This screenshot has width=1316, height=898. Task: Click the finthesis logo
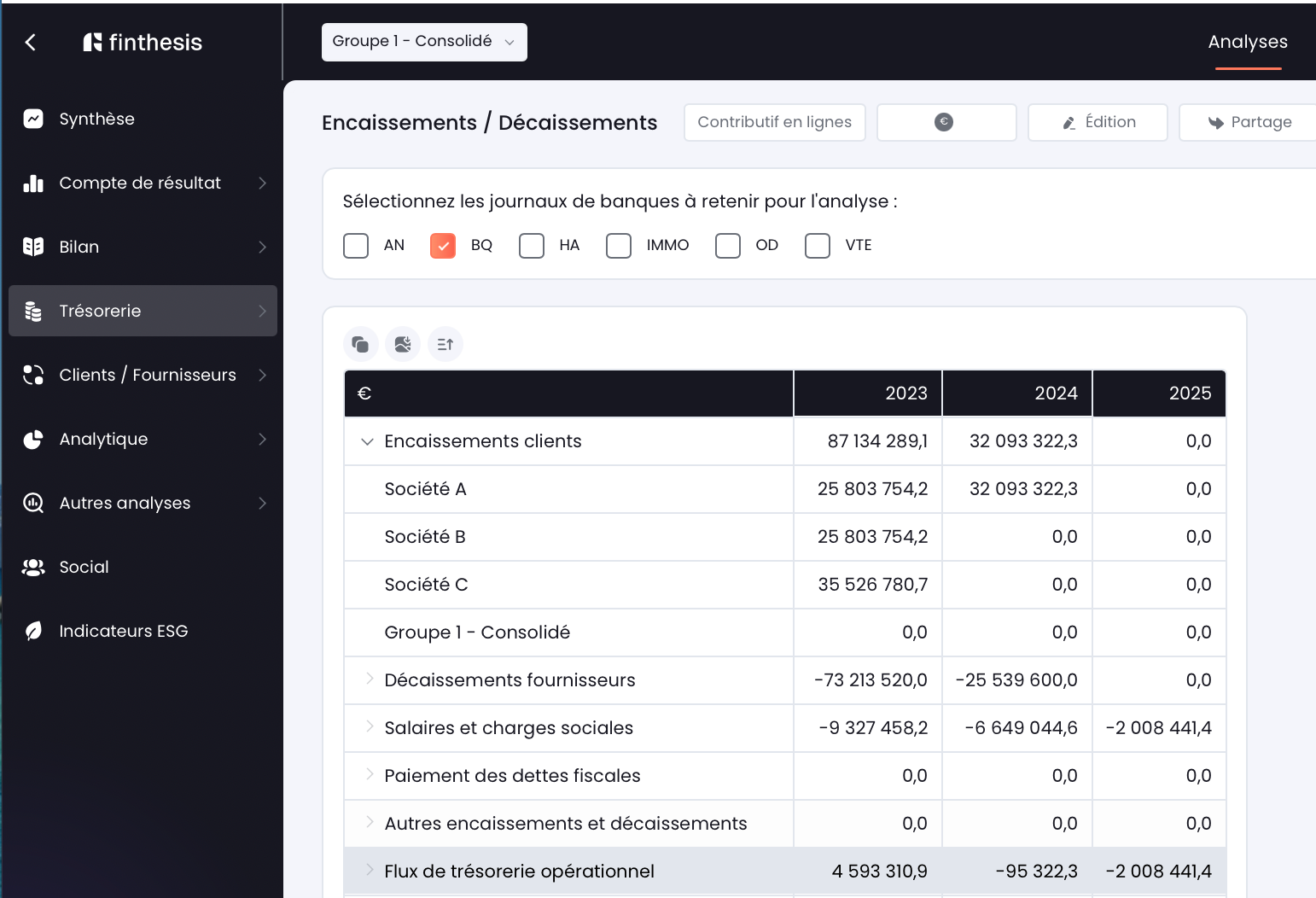[x=143, y=42]
